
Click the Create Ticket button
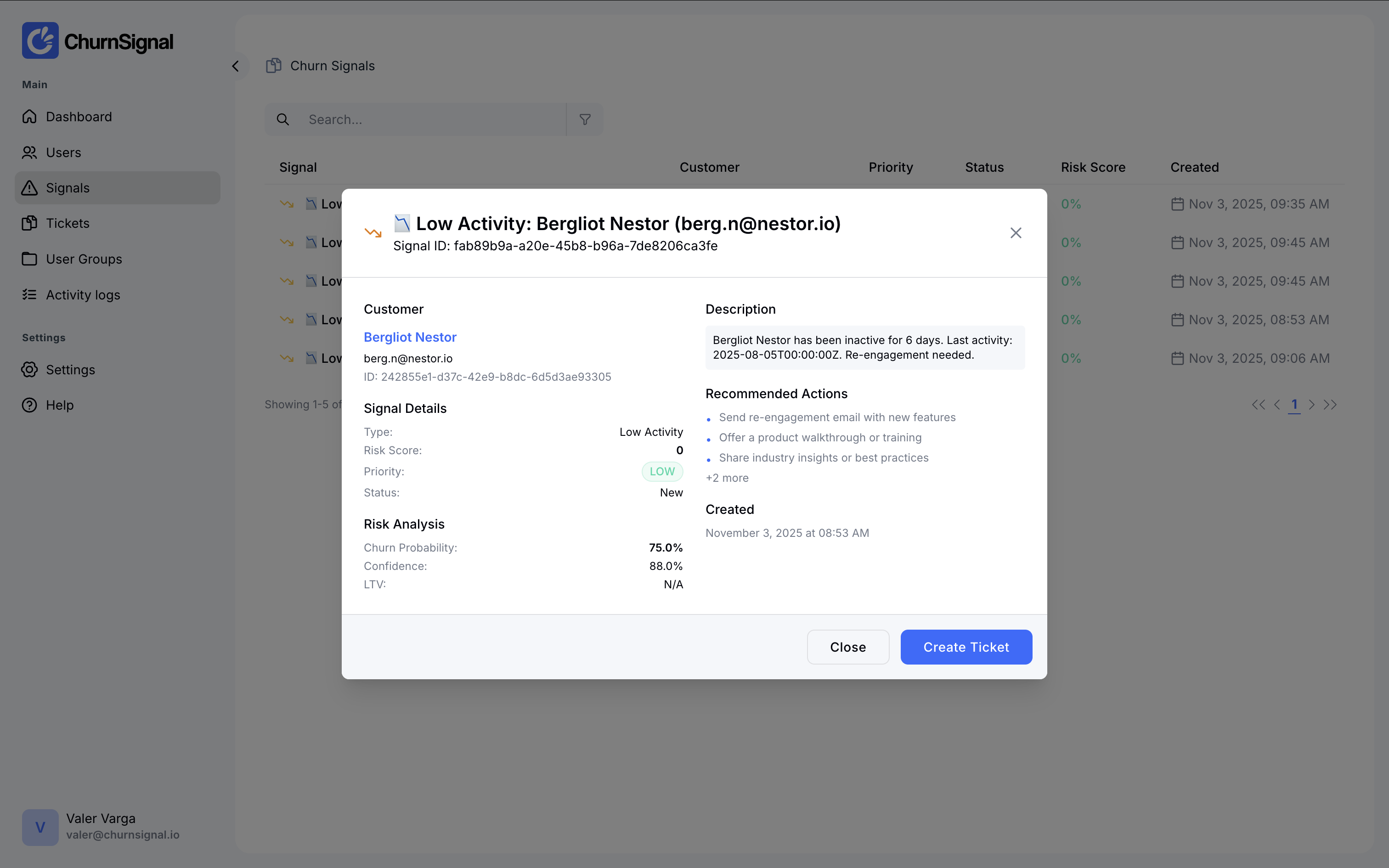[x=966, y=647]
